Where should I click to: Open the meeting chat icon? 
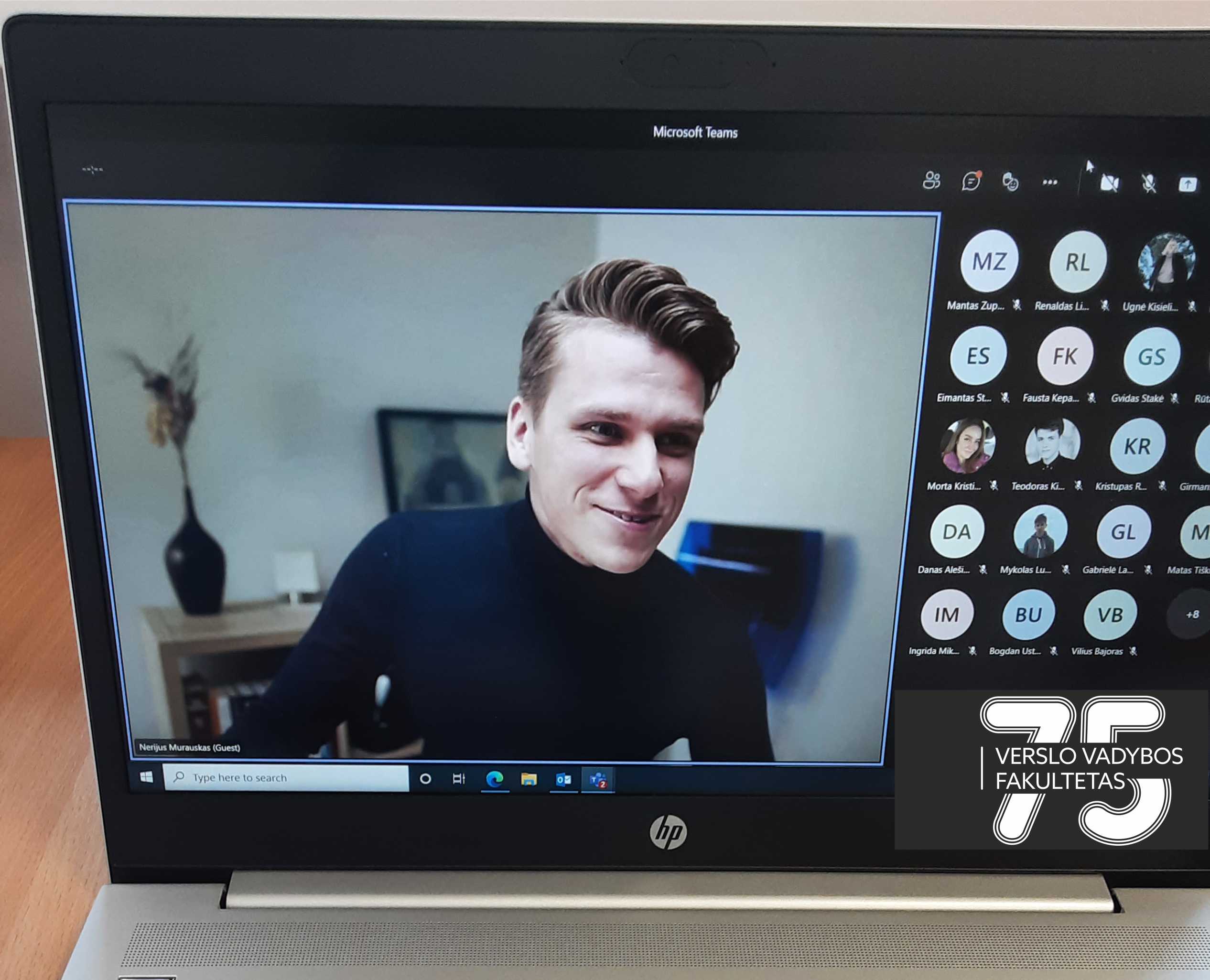[x=971, y=181]
